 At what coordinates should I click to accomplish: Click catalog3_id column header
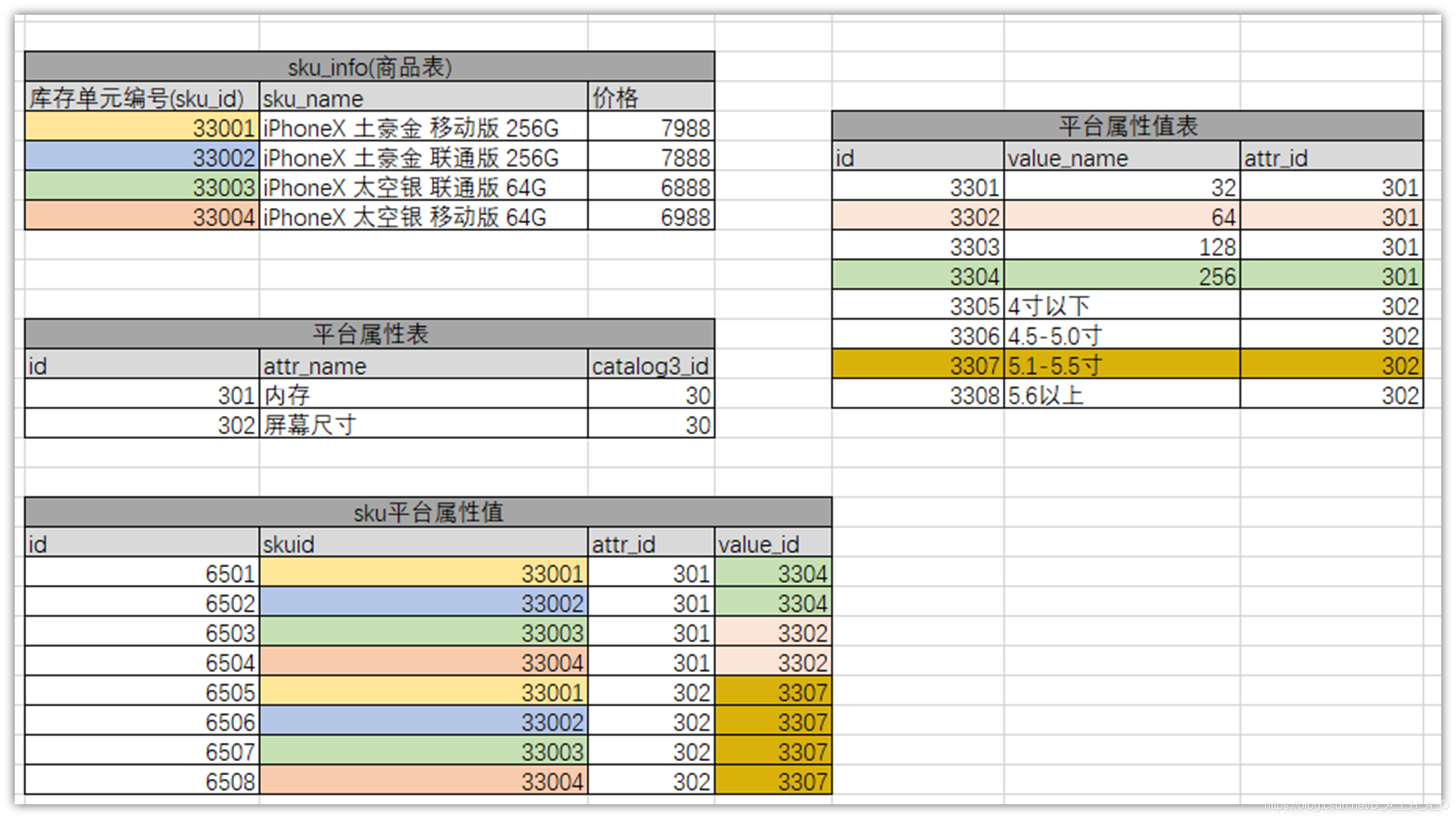[x=651, y=365]
